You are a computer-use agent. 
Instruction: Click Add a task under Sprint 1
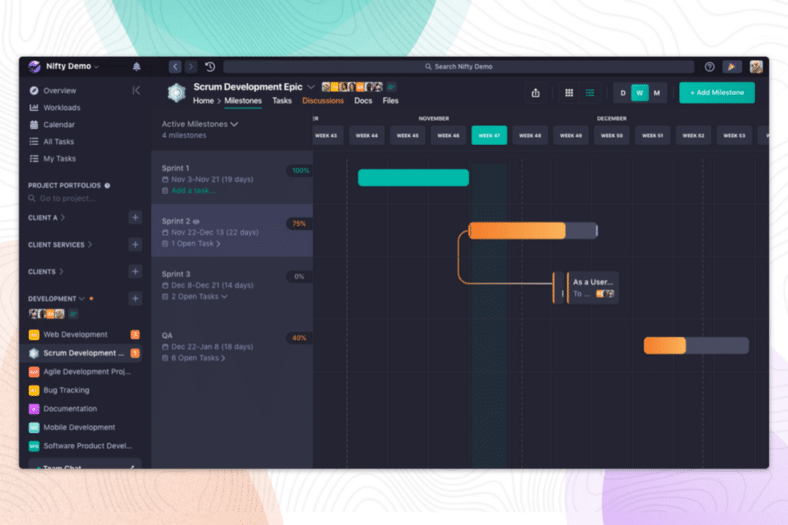[193, 191]
